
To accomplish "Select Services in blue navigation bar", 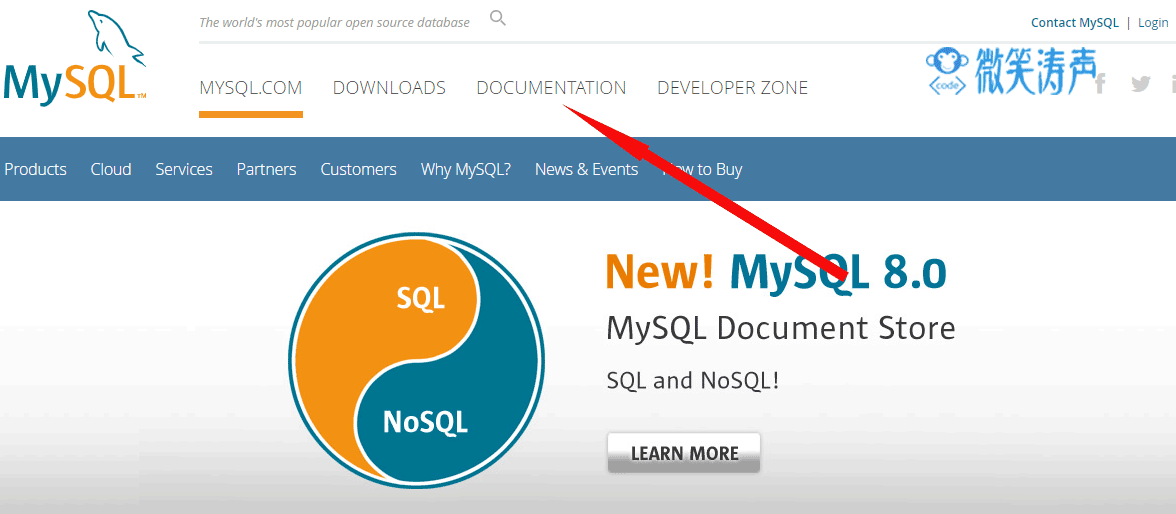I will tap(184, 170).
